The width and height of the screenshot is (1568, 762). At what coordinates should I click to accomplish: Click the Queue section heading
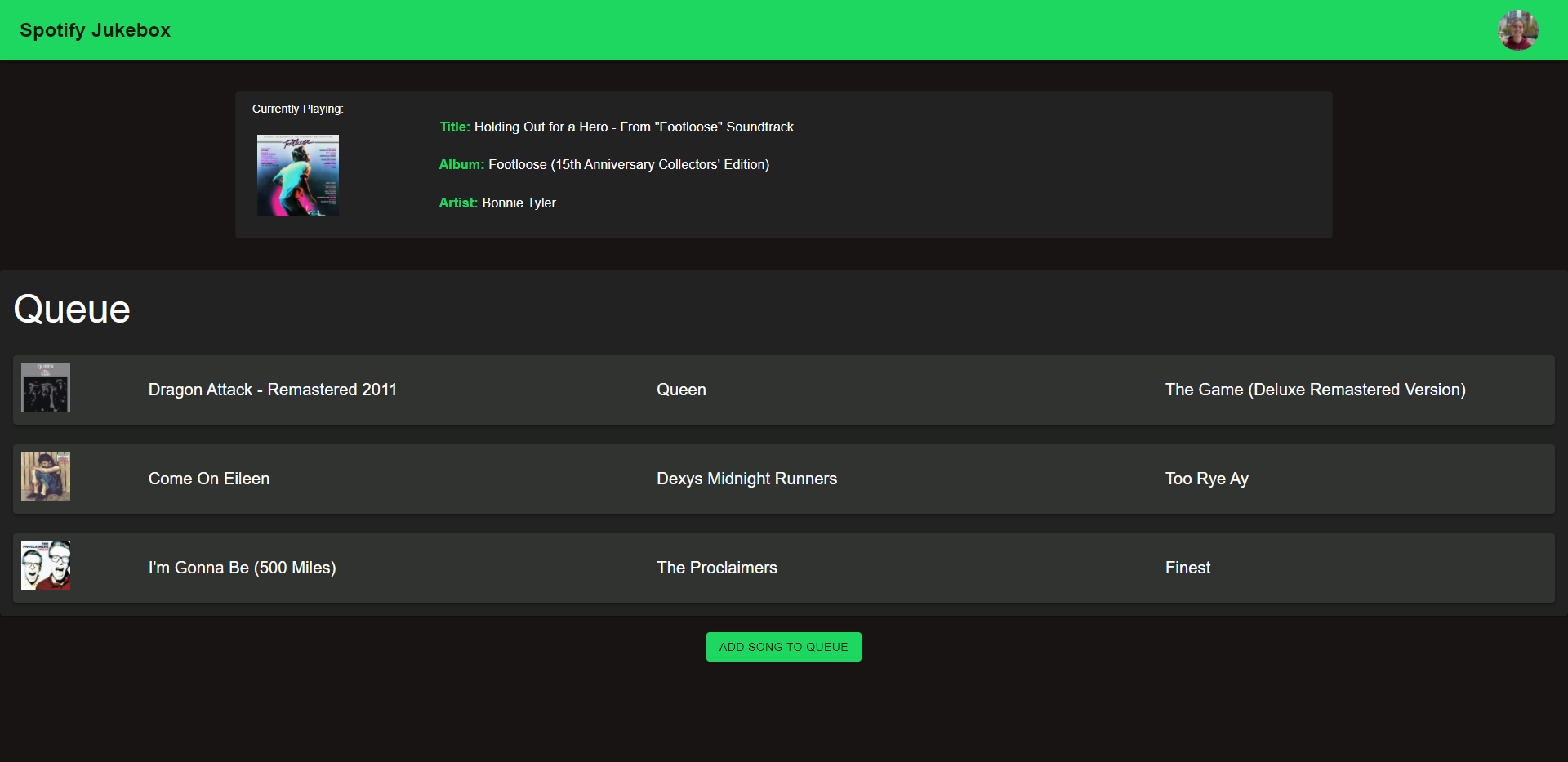71,309
